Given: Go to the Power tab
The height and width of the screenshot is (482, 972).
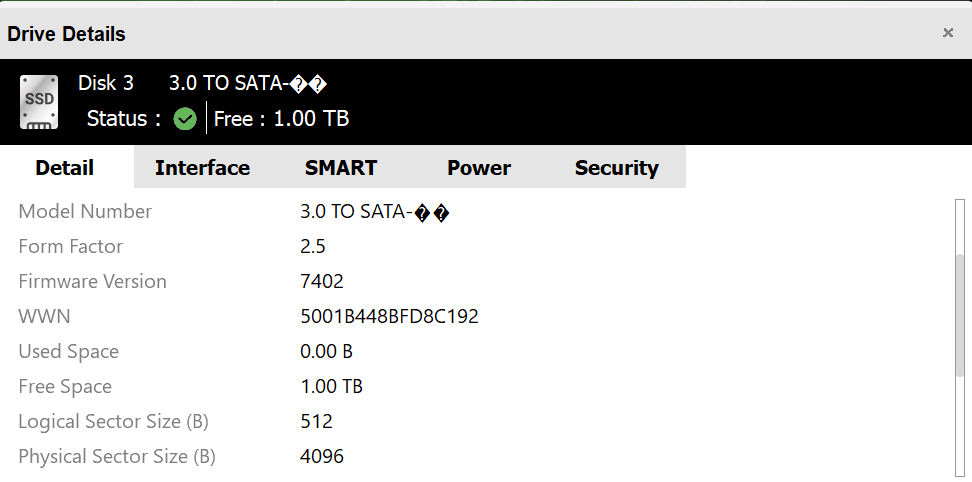Looking at the screenshot, I should (479, 168).
